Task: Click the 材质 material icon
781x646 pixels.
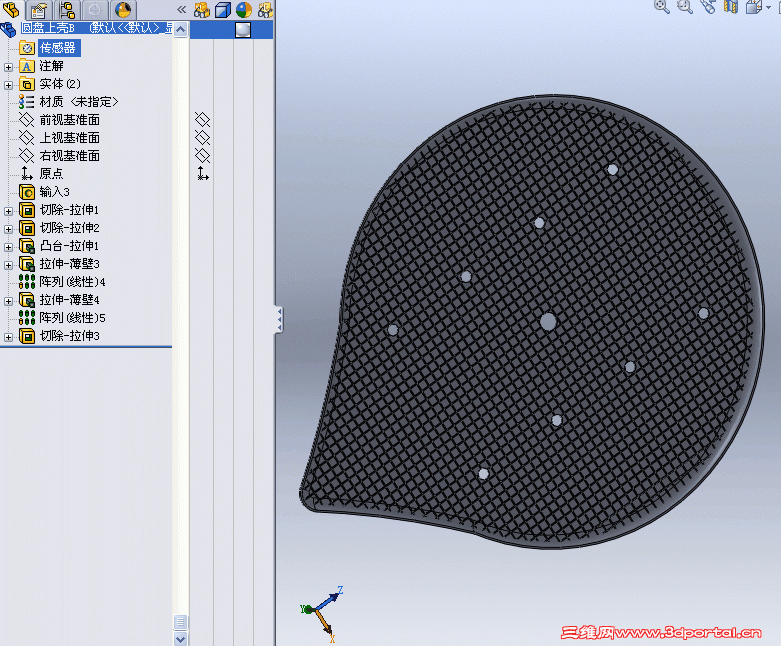Action: click(x=26, y=102)
